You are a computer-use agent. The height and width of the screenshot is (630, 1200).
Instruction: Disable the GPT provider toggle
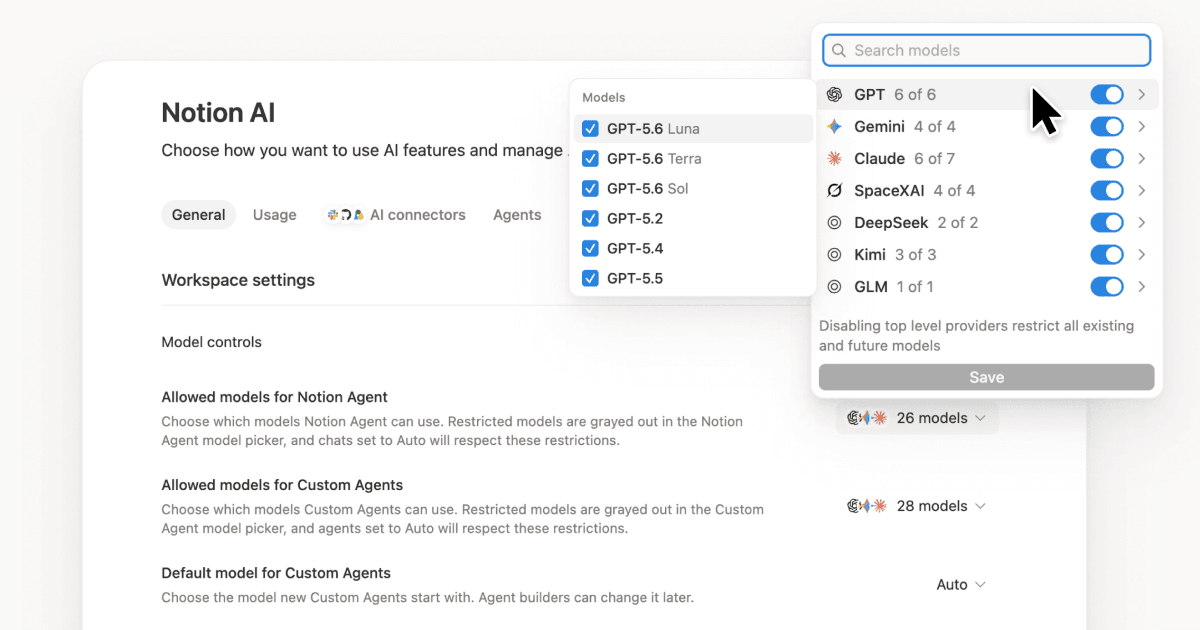[1107, 95]
